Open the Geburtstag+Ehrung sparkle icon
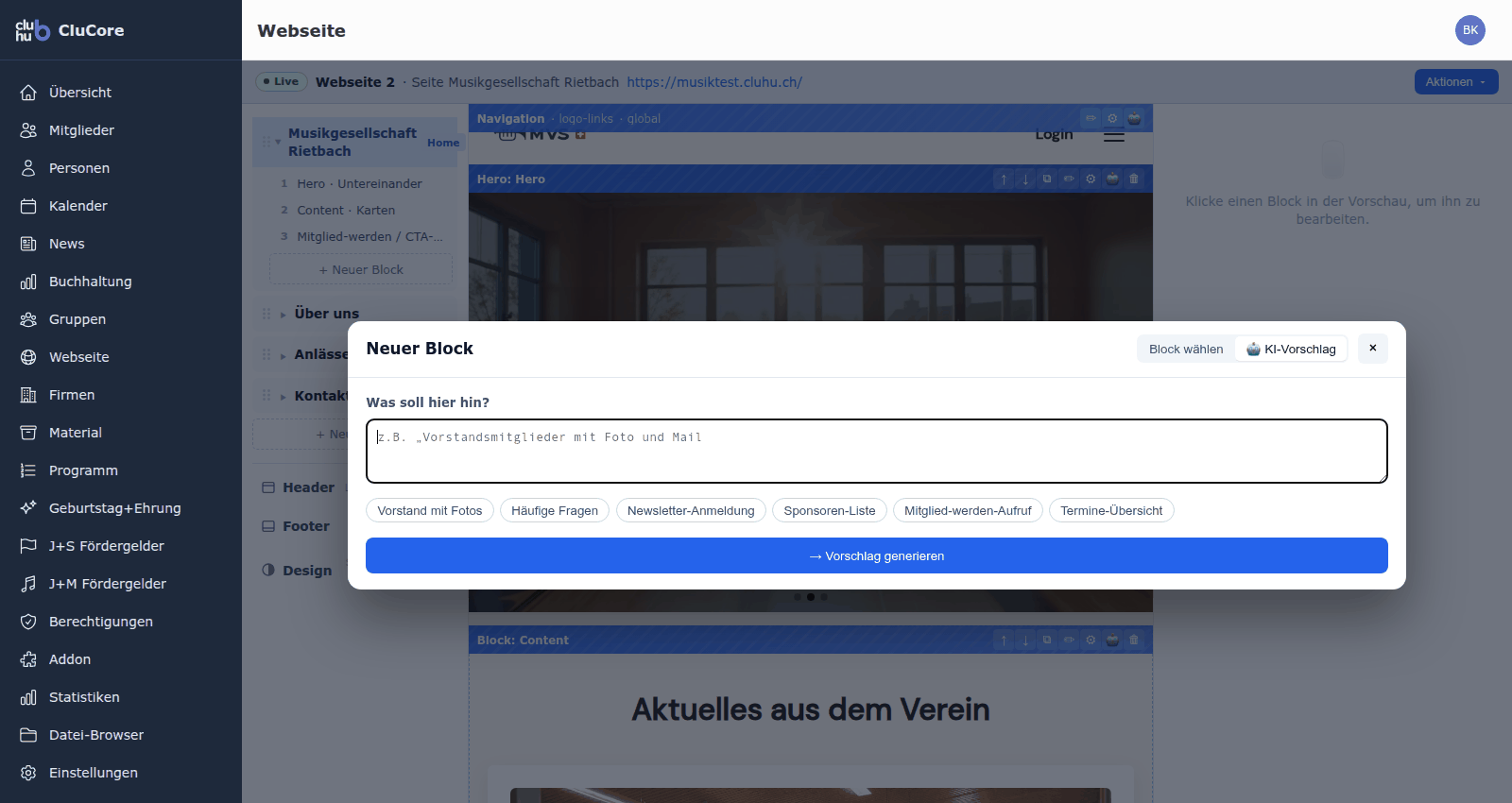Screen dimensions: 1512x803 tap(28, 508)
